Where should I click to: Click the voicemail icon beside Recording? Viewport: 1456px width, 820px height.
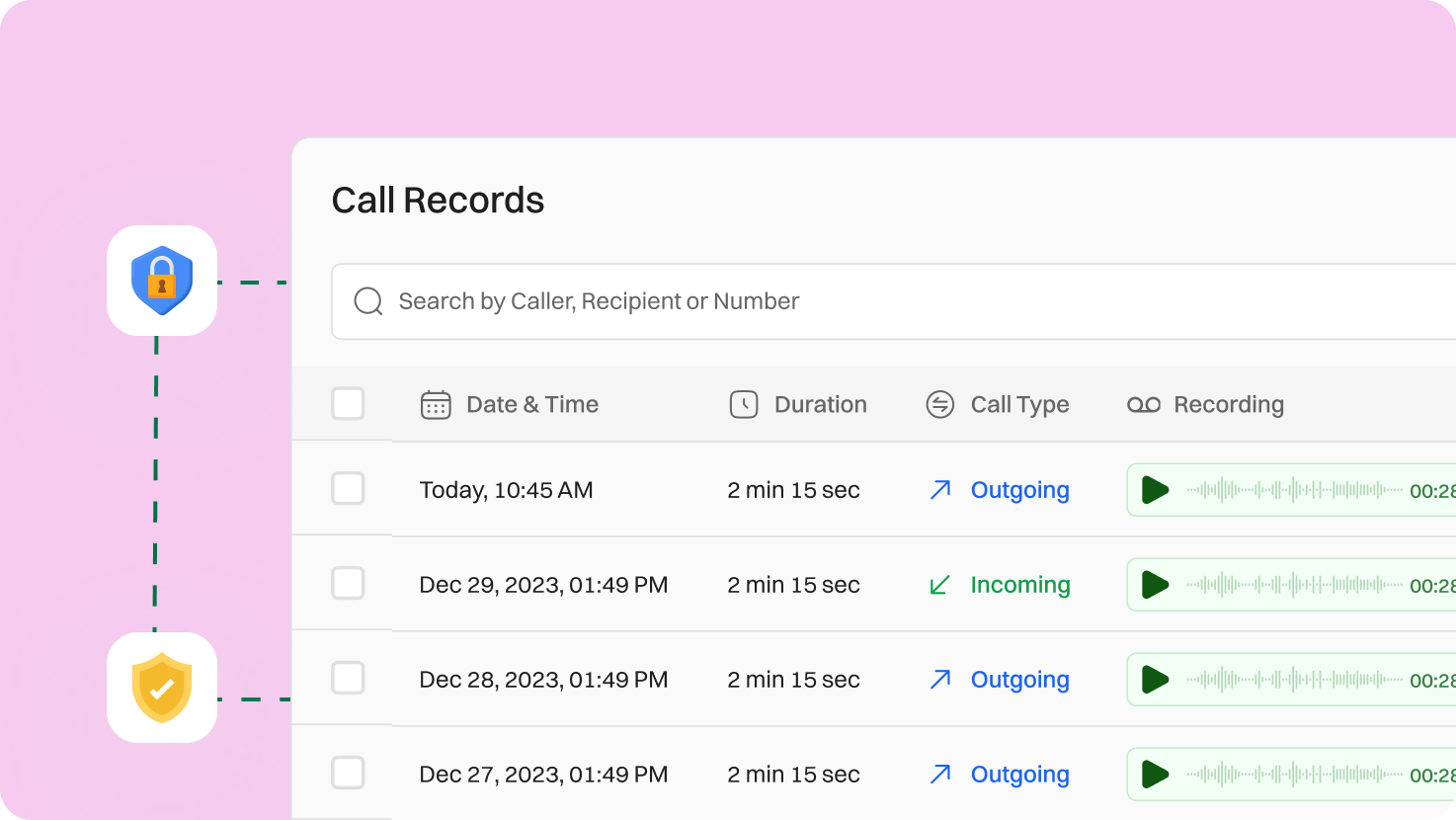[x=1143, y=404]
